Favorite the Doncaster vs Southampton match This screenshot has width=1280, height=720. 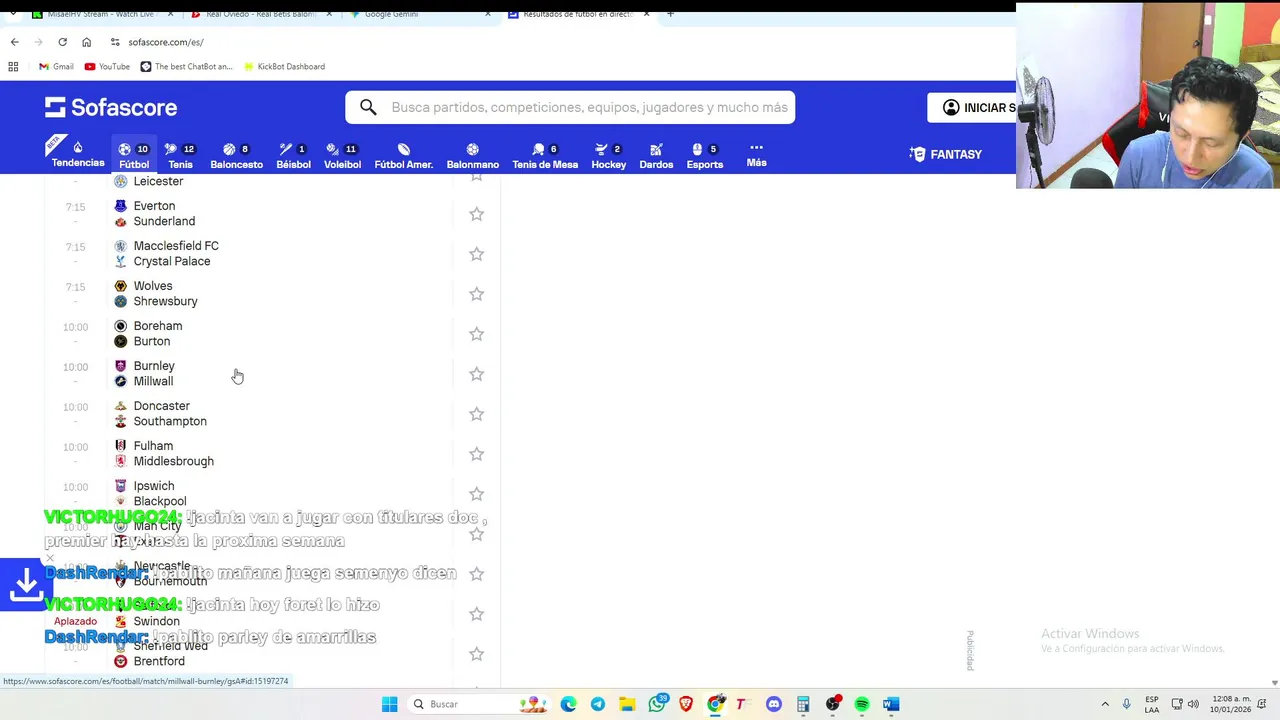click(476, 414)
